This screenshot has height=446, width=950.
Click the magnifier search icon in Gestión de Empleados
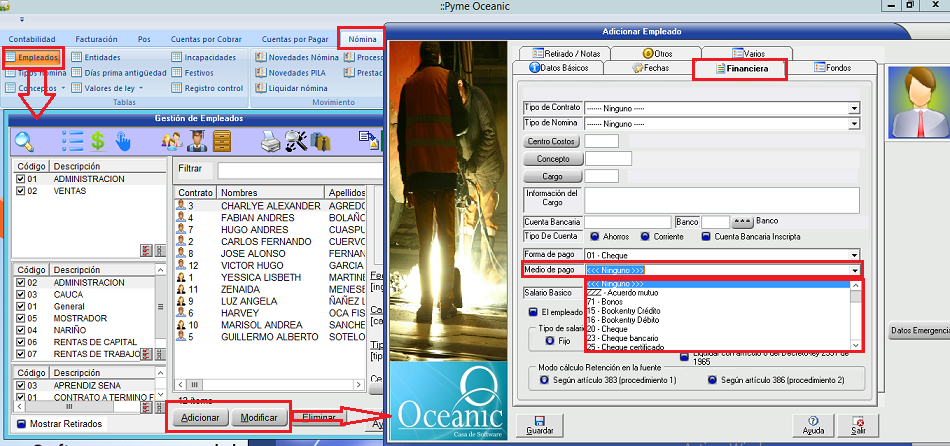pos(24,141)
